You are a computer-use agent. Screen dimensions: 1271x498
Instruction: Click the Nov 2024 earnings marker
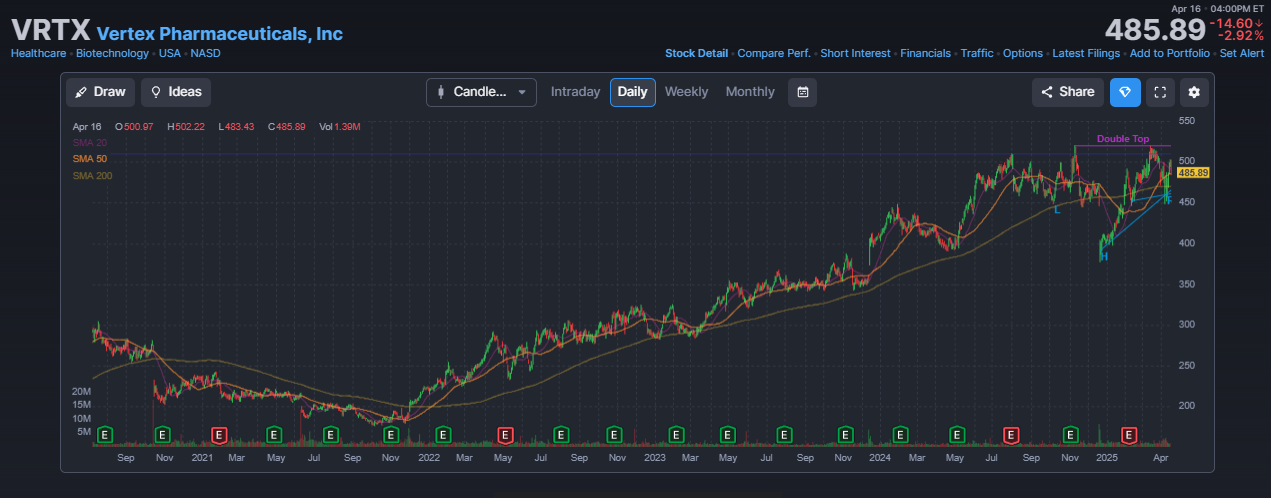click(x=1071, y=435)
